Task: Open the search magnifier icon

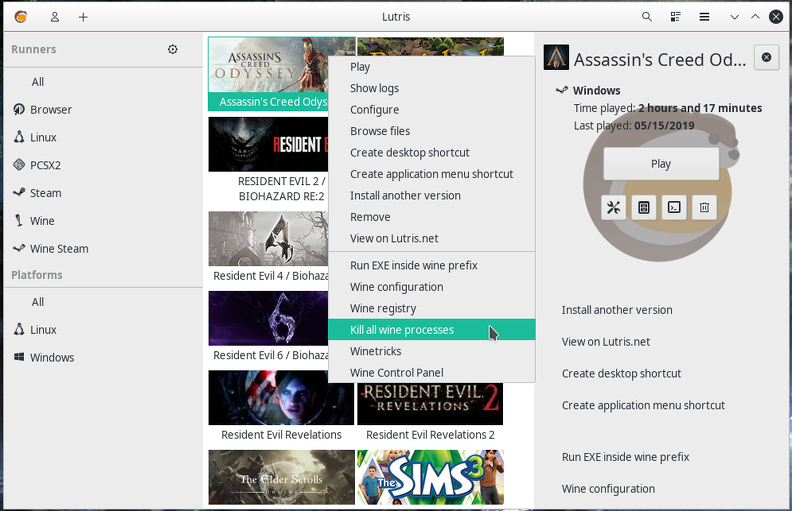Action: 647,17
